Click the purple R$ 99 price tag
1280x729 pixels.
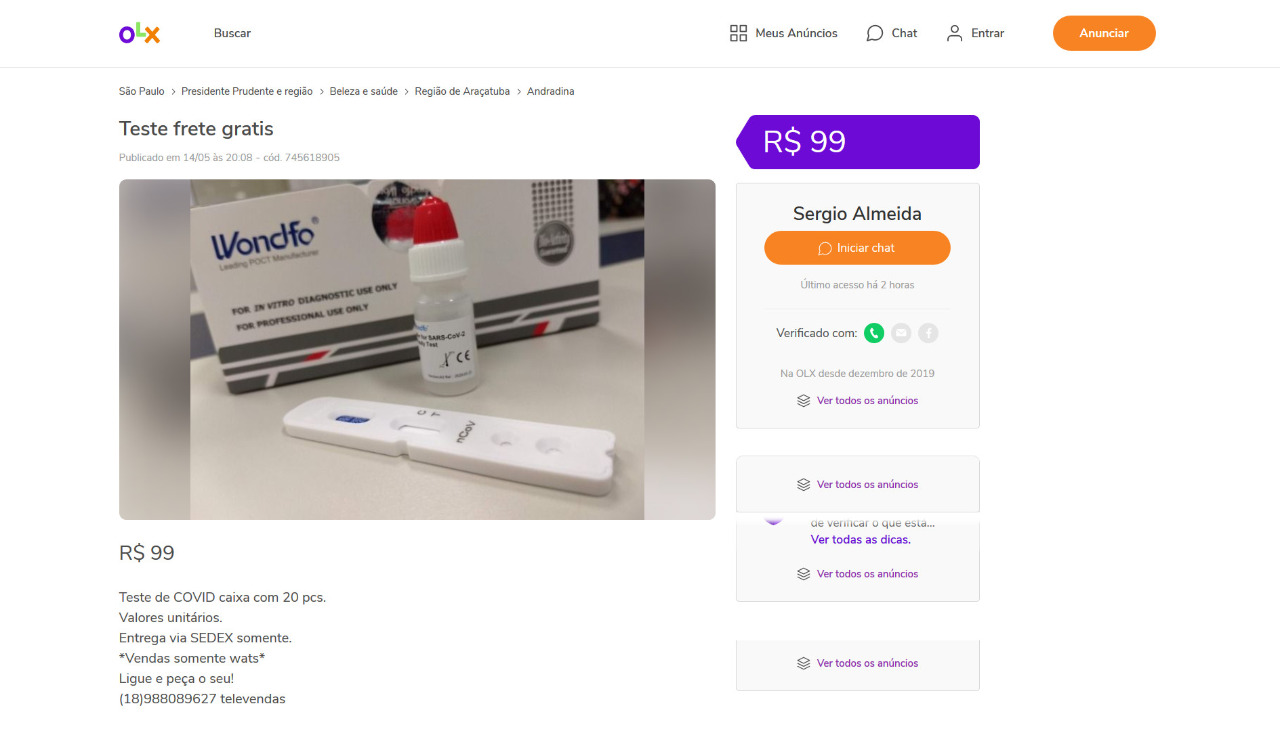[858, 142]
